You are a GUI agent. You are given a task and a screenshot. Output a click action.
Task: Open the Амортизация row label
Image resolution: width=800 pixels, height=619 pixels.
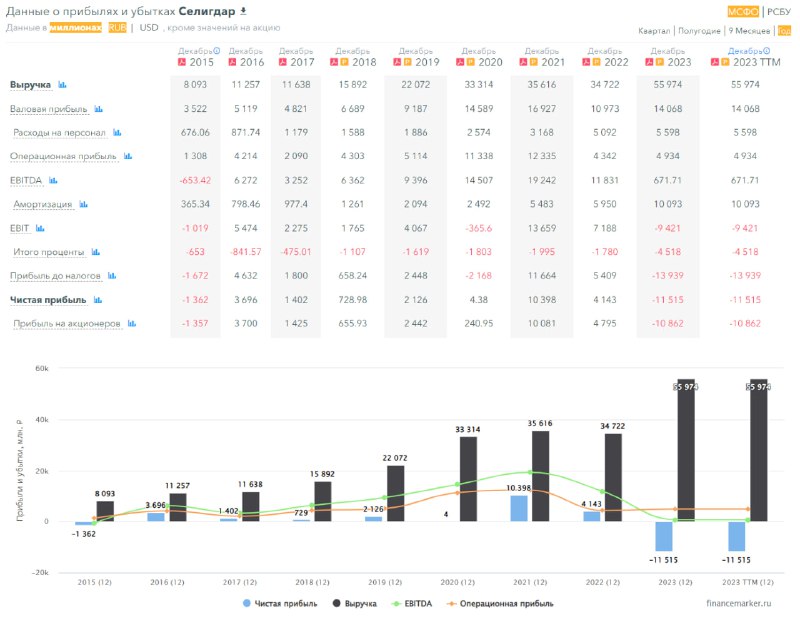pyautogui.click(x=43, y=204)
